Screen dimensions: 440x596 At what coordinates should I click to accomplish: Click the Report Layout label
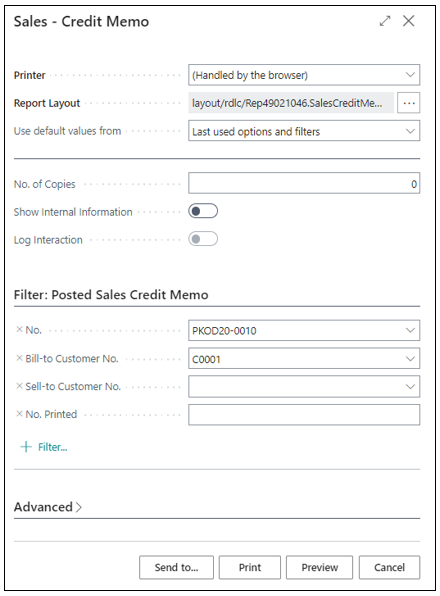point(47,103)
